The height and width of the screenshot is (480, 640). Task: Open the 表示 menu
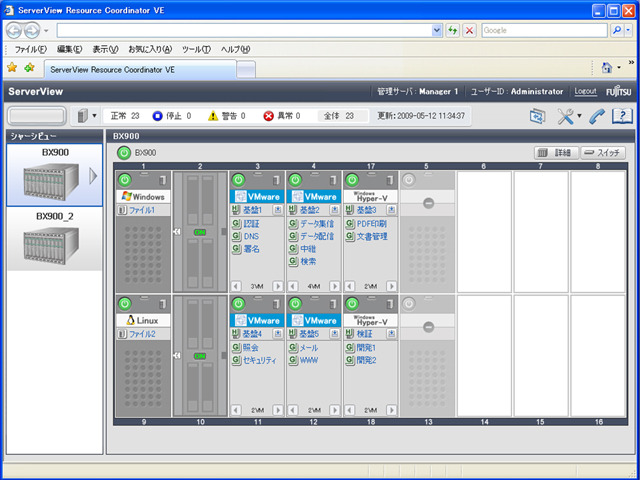pyautogui.click(x=105, y=49)
